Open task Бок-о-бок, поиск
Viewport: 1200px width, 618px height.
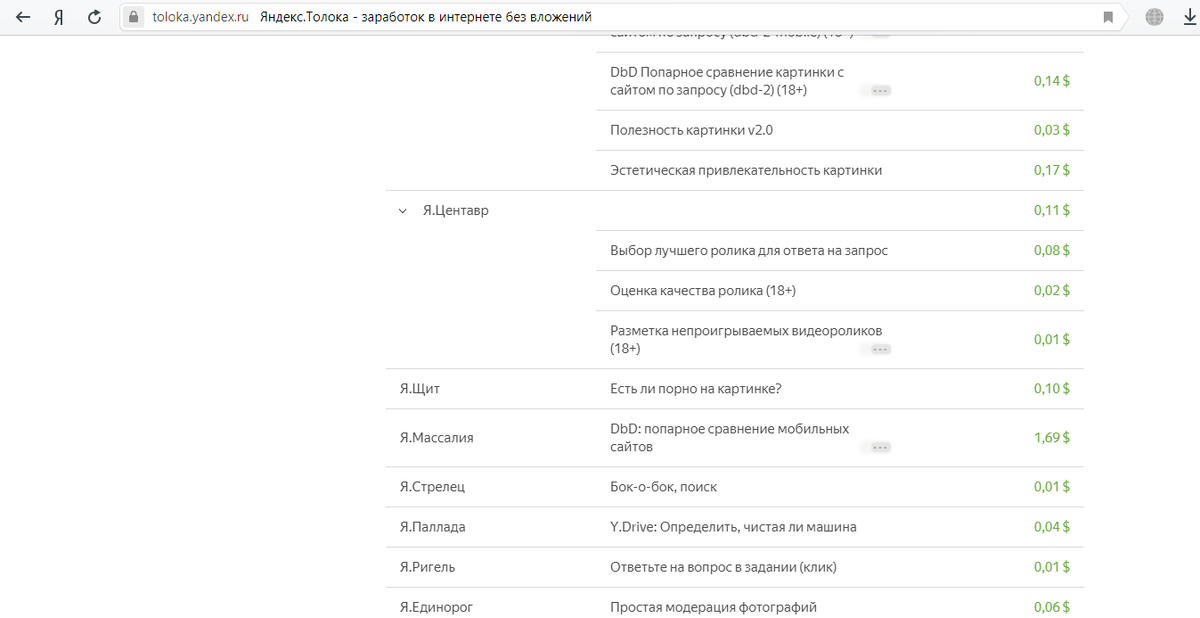(663, 487)
